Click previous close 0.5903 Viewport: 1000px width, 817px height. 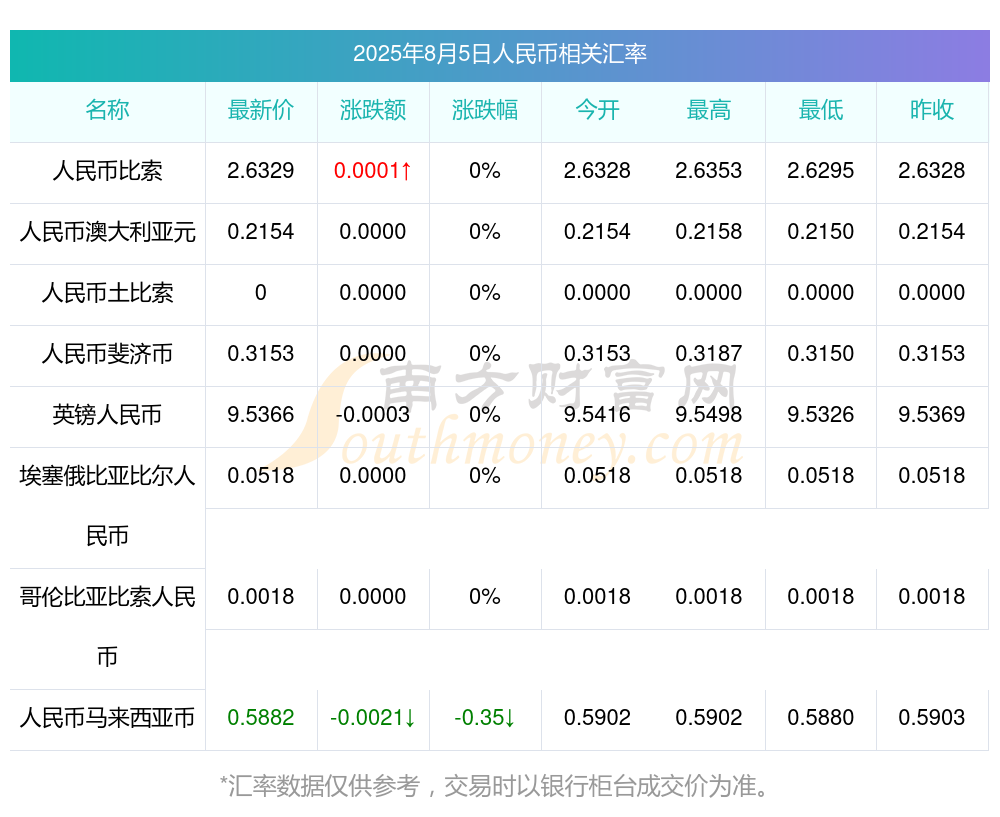point(932,717)
